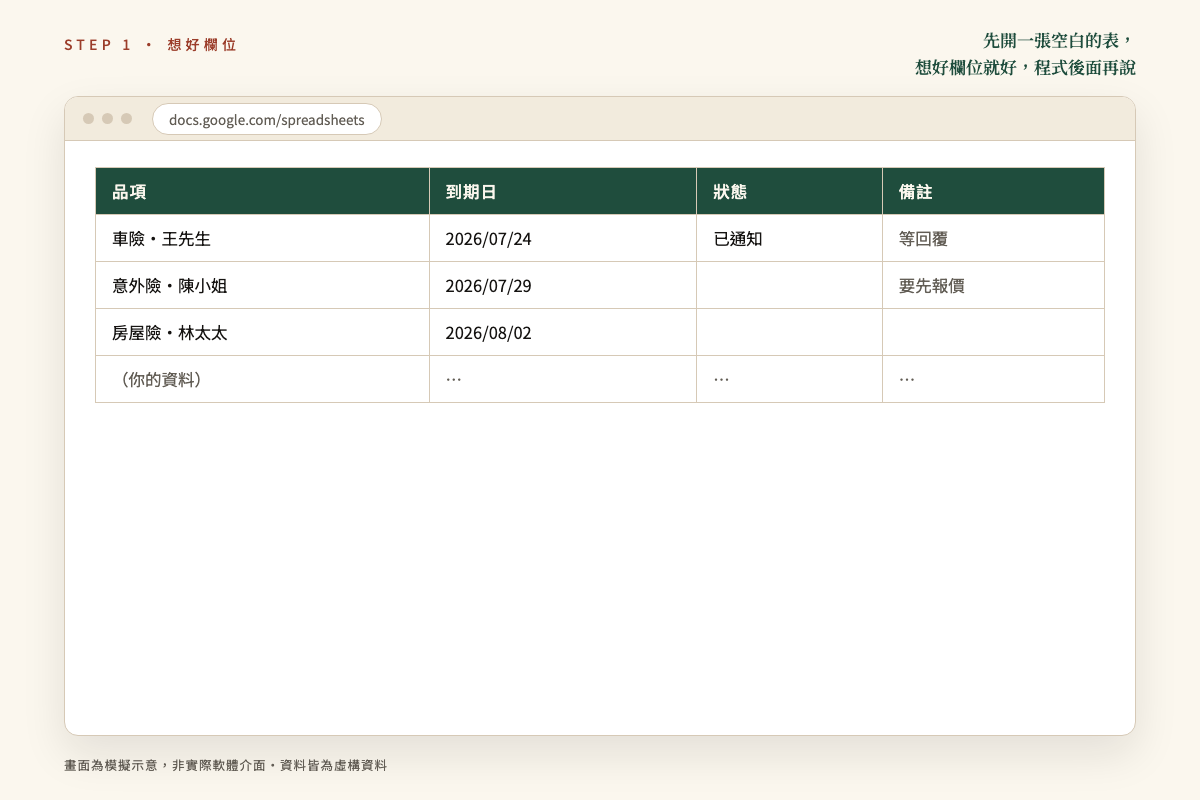1200x800 pixels.
Task: Click the cell 意外險・陳小姐
Action: point(262,285)
